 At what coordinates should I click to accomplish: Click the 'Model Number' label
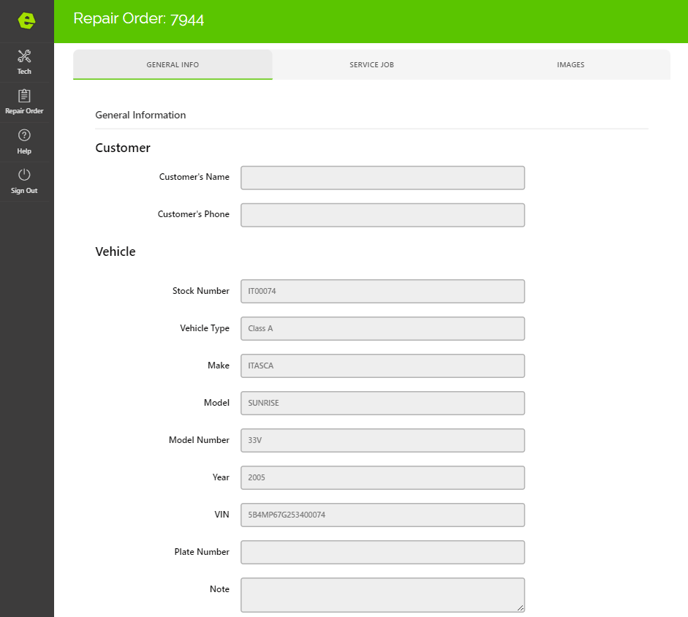pyautogui.click(x=199, y=440)
